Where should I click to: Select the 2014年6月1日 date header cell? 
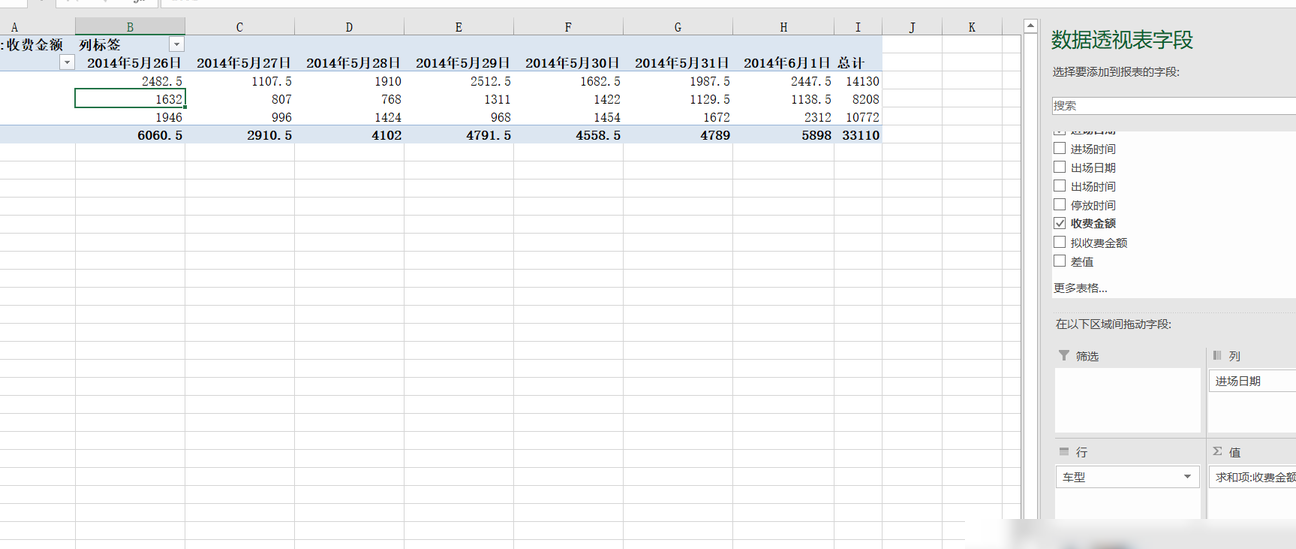click(x=783, y=63)
